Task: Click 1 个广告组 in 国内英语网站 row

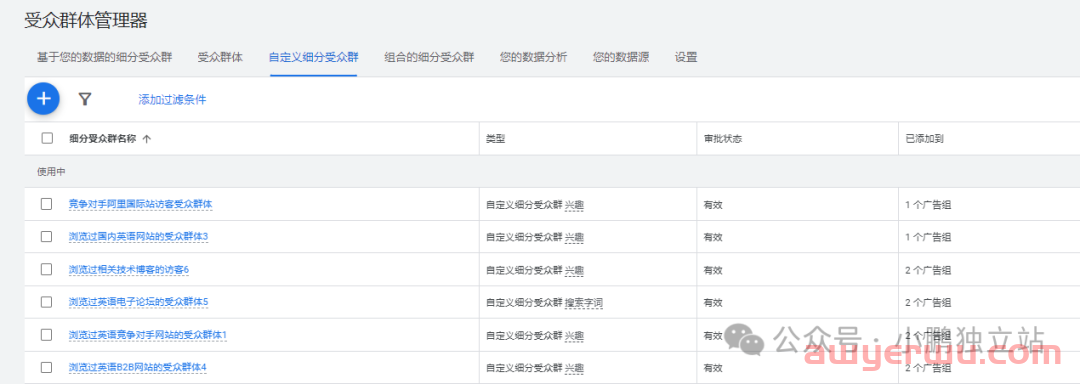Action: coord(928,237)
